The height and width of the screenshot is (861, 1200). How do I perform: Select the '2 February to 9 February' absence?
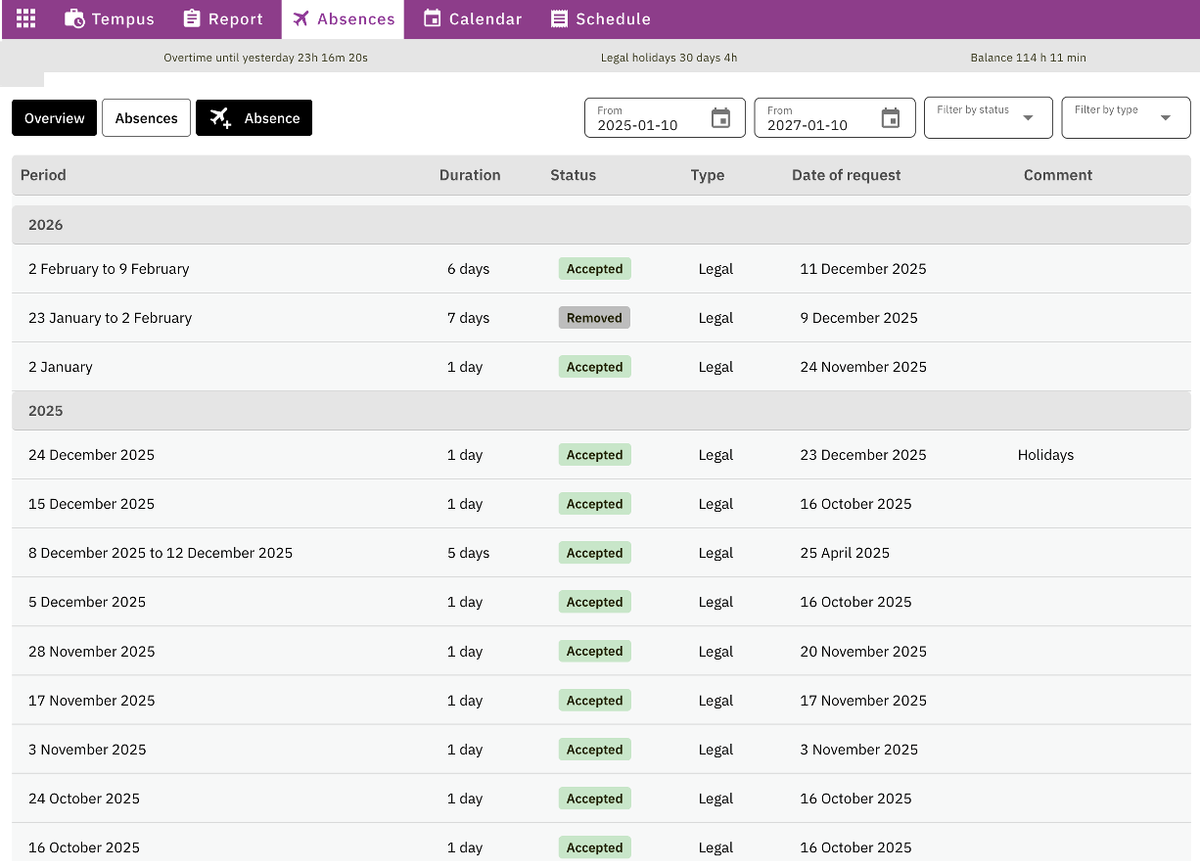[601, 269]
